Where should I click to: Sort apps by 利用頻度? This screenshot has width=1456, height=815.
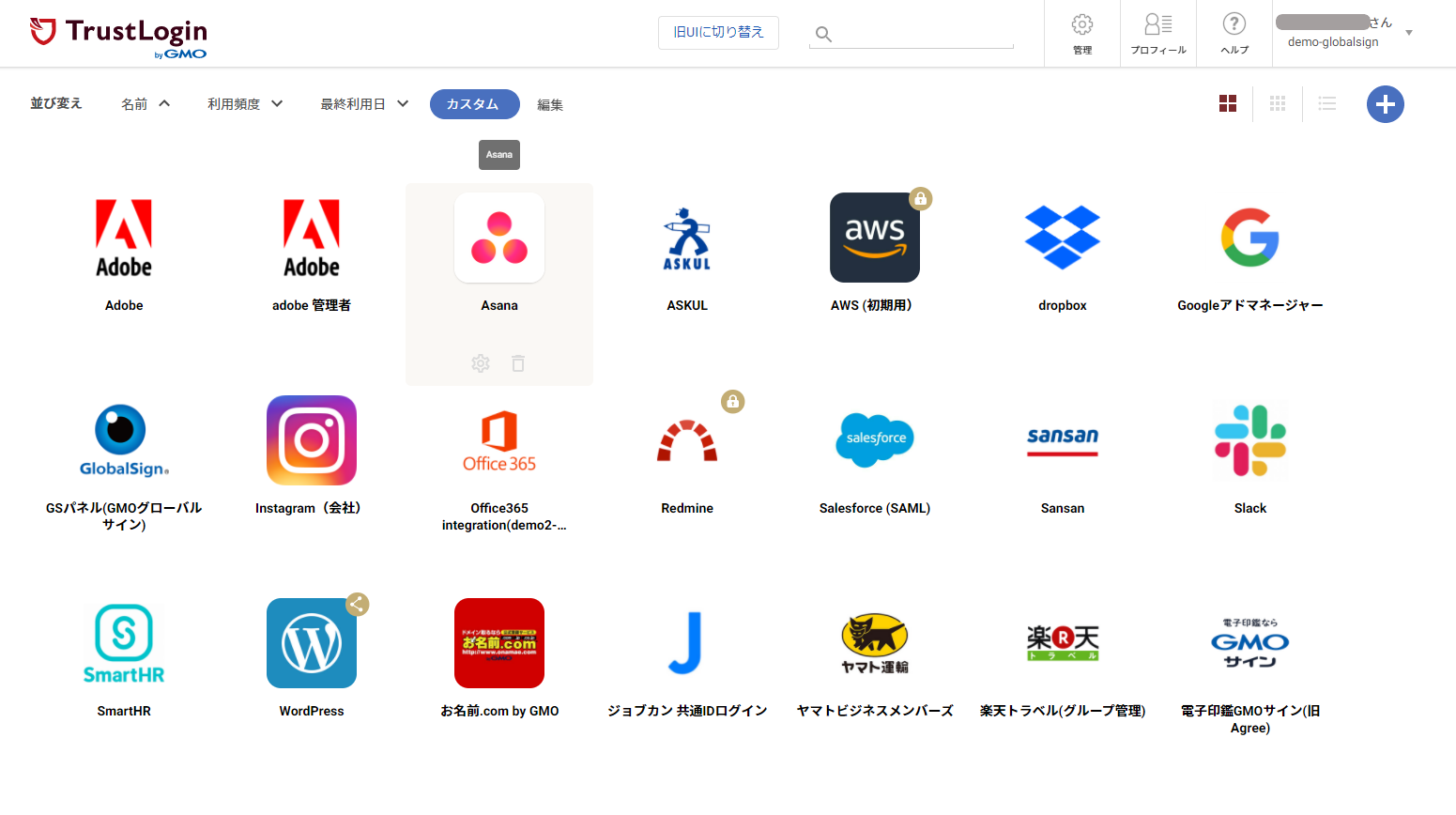(245, 104)
